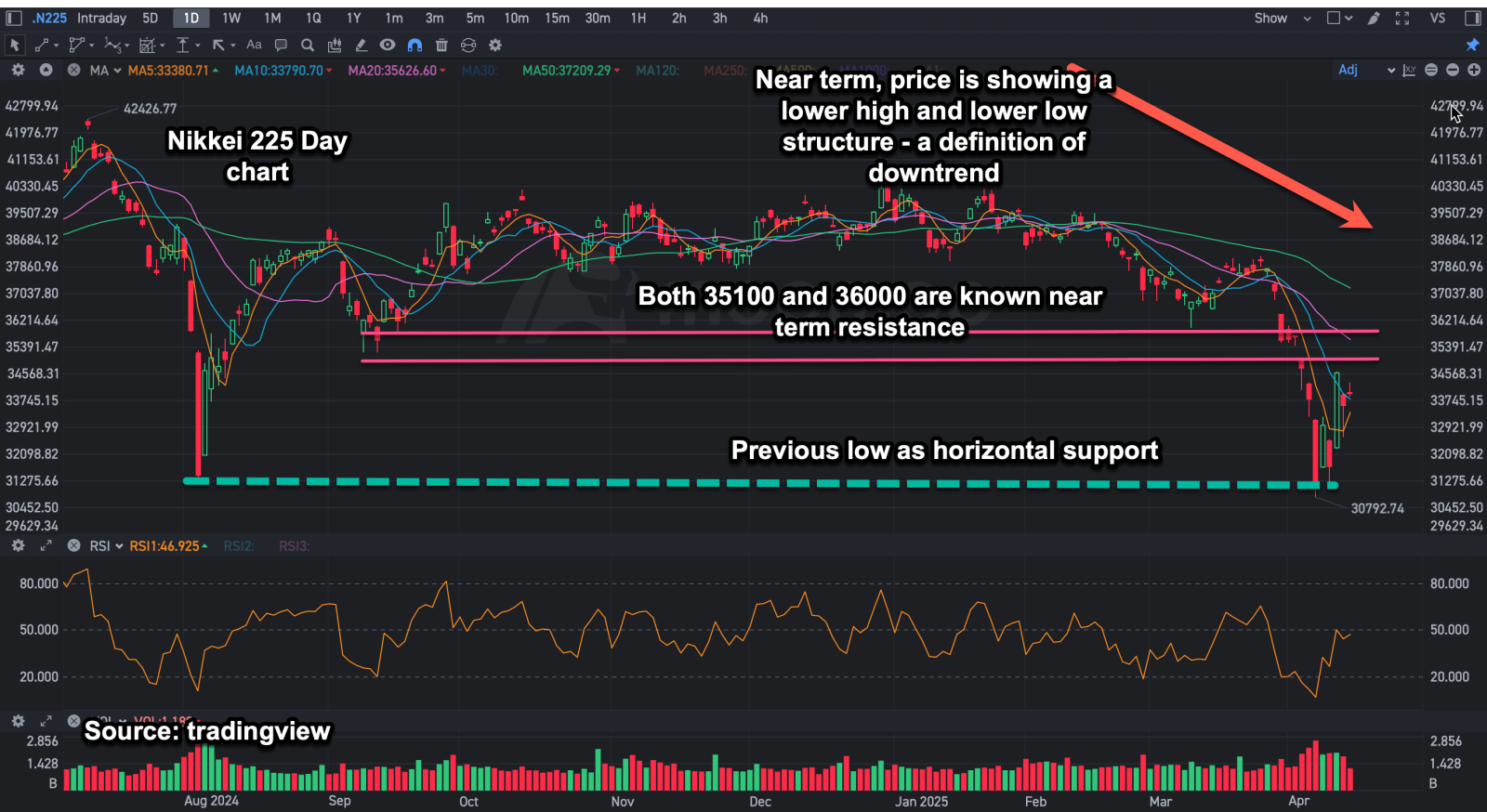Zoom out with minus circle icon
1487x812 pixels.
pos(1453,70)
